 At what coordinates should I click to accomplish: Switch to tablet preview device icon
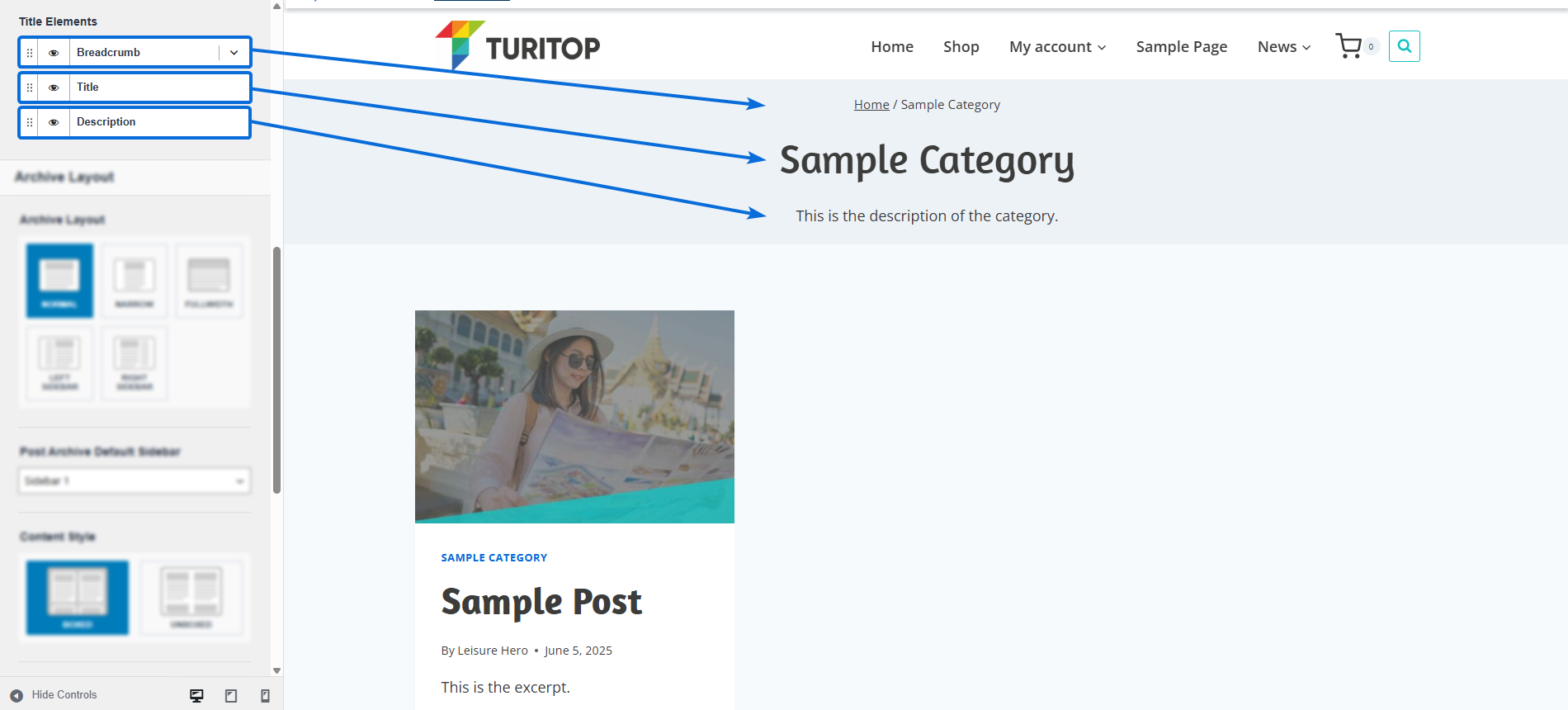coord(231,695)
